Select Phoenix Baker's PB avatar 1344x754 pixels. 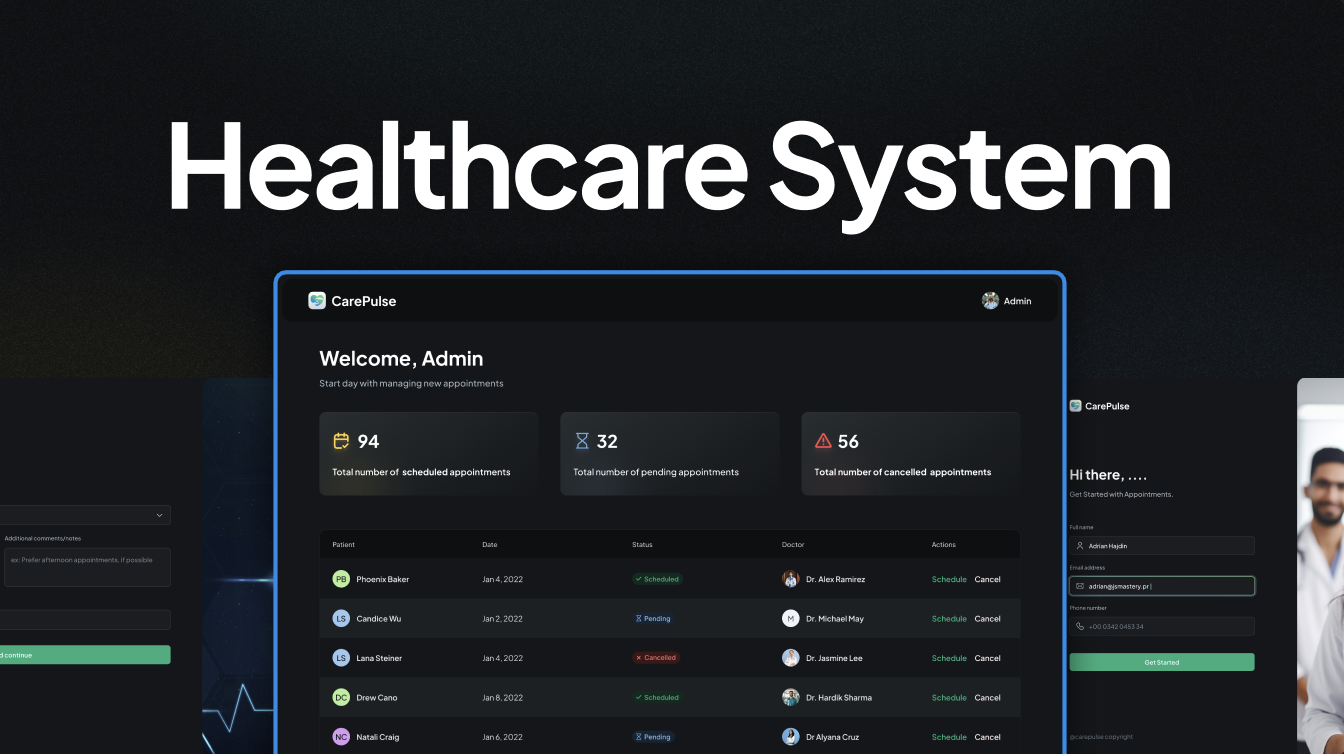pyautogui.click(x=341, y=579)
